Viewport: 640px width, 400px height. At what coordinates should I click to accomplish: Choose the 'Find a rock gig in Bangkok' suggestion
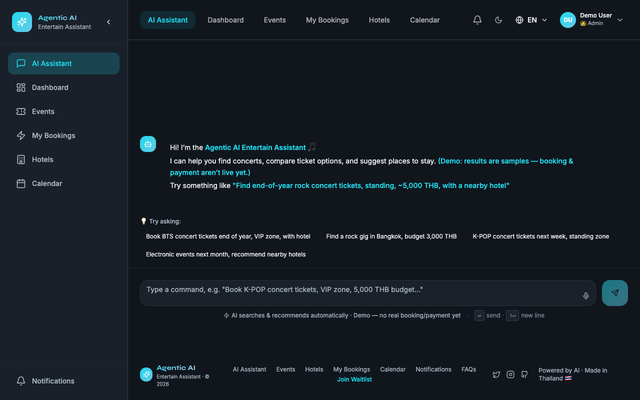(391, 236)
